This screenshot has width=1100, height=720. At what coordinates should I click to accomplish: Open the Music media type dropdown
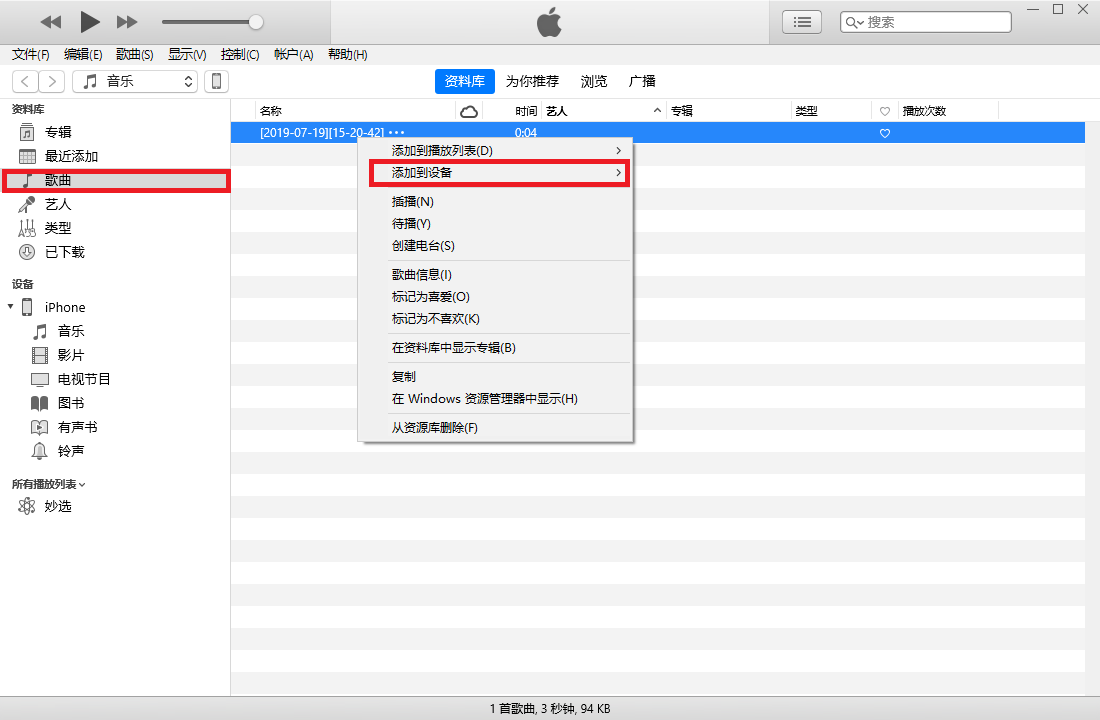(135, 81)
